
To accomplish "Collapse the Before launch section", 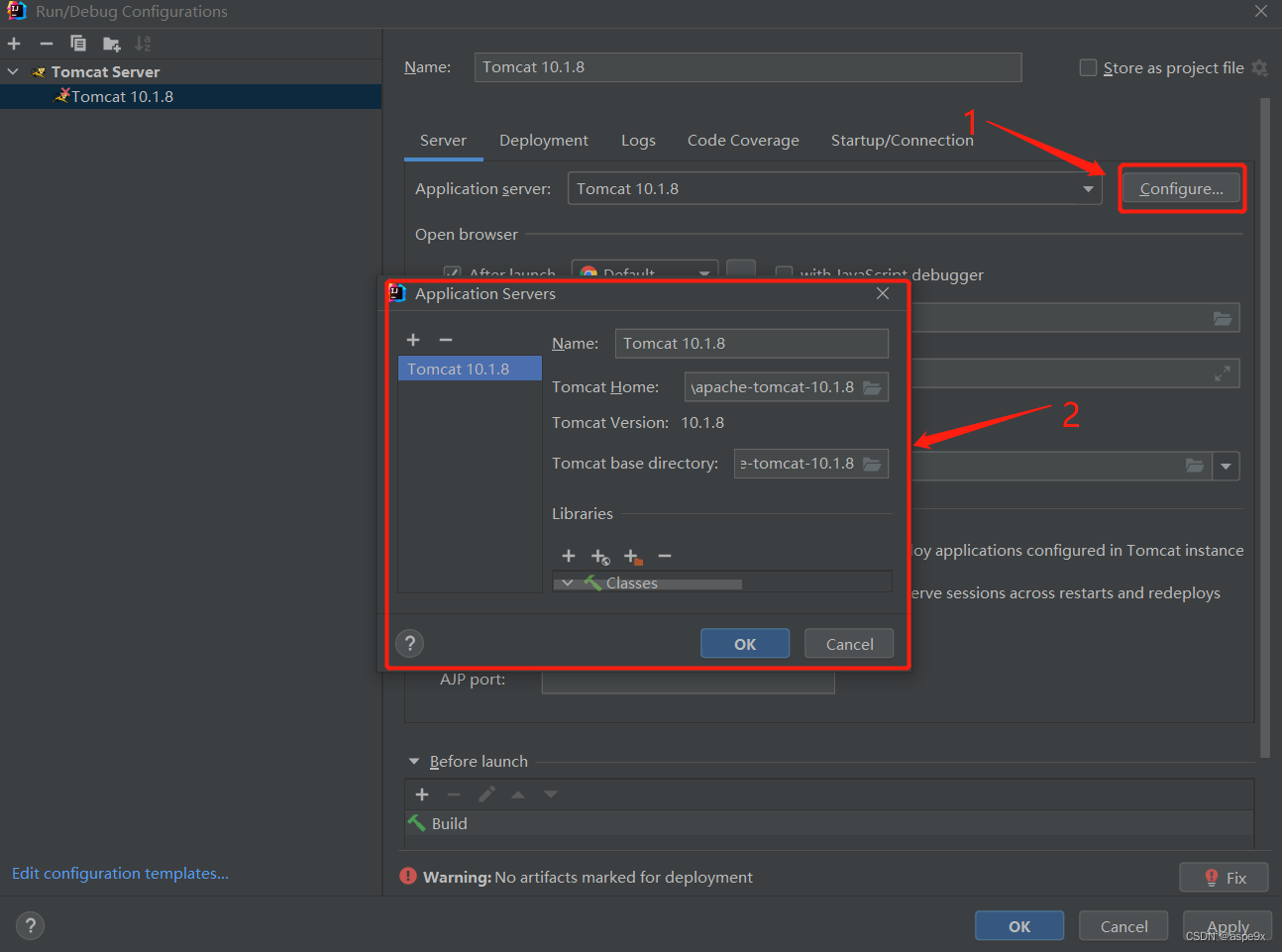I will tap(414, 762).
